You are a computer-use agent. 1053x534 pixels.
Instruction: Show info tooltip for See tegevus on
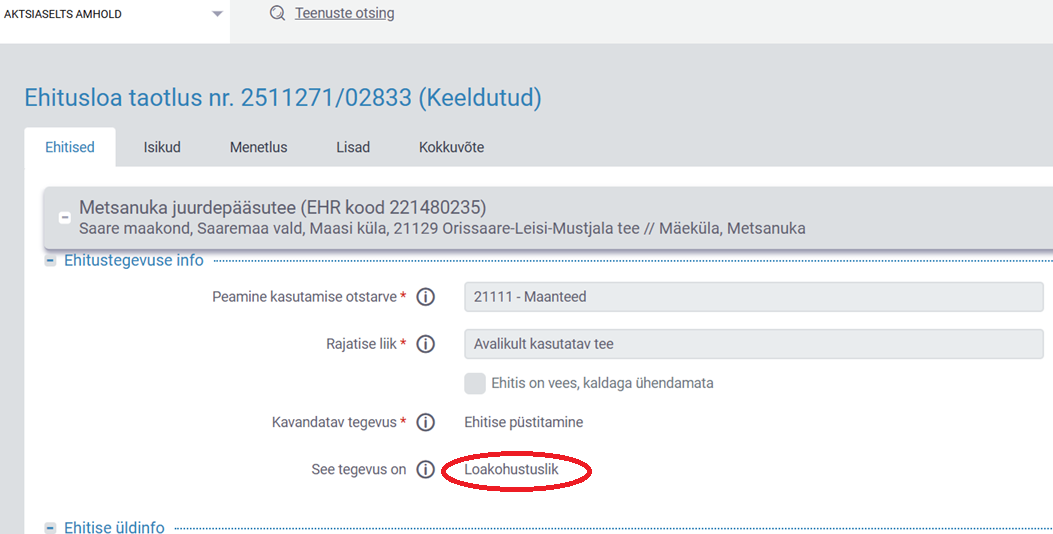point(425,469)
